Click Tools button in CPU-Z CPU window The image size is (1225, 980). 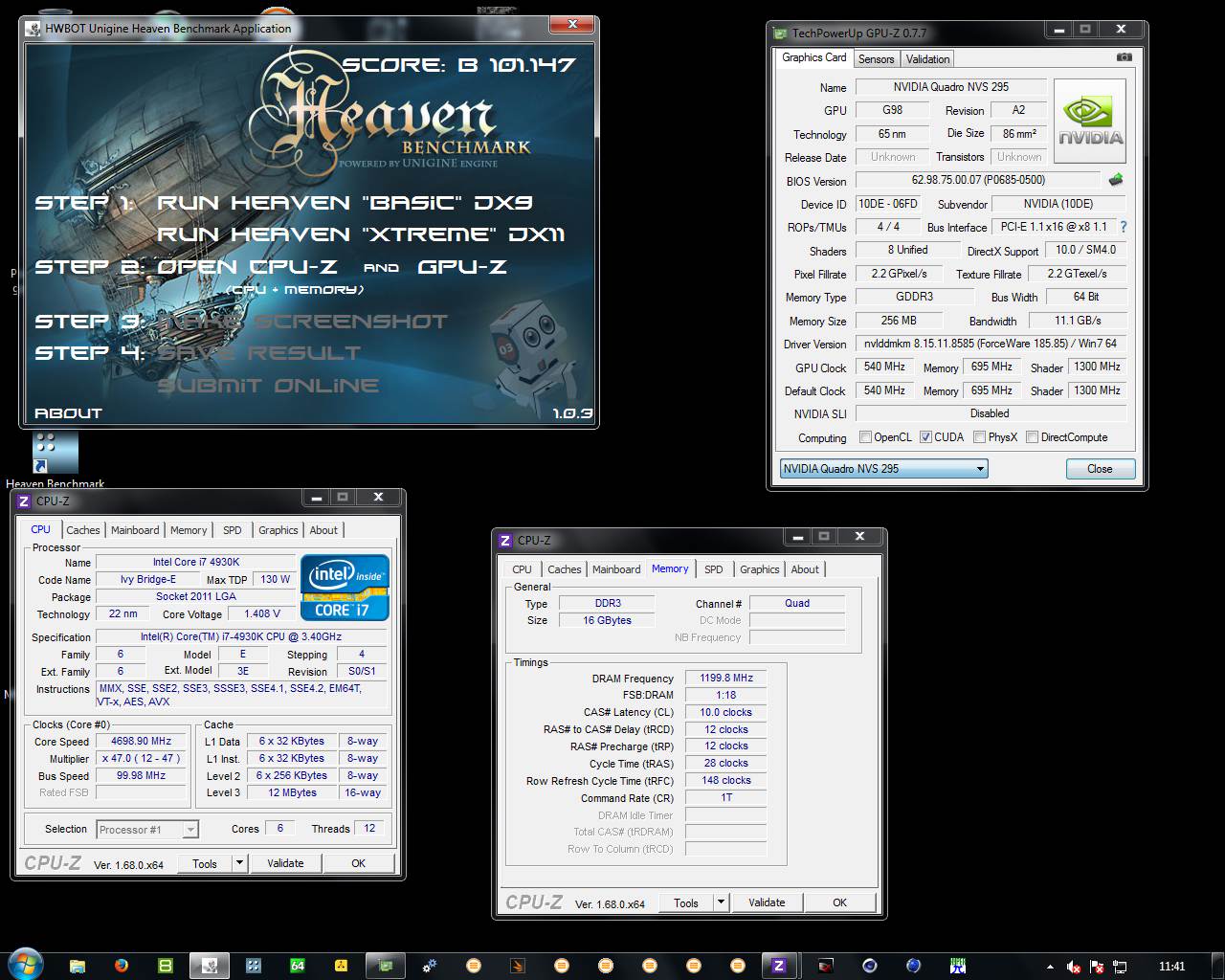click(205, 863)
